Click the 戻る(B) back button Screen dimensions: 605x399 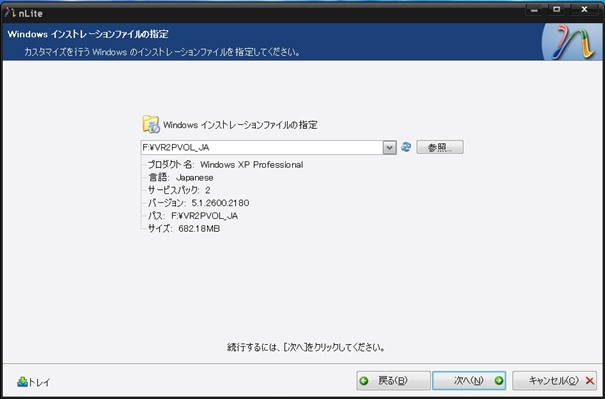[393, 381]
